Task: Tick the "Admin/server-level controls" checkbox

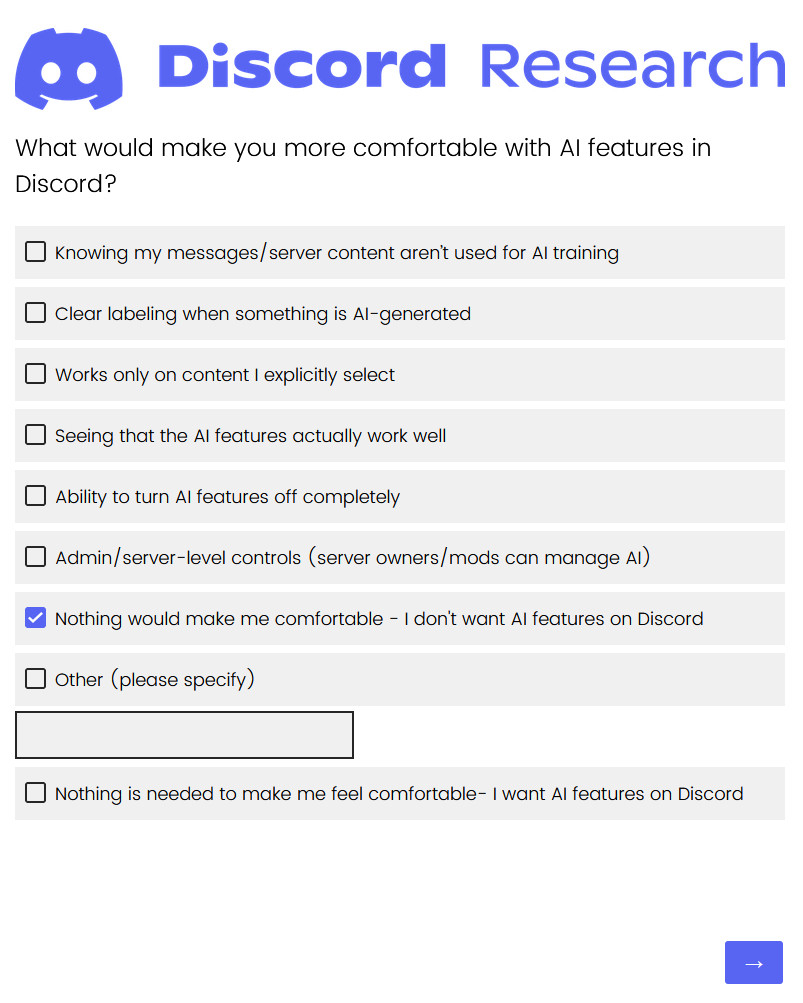Action: (x=36, y=557)
